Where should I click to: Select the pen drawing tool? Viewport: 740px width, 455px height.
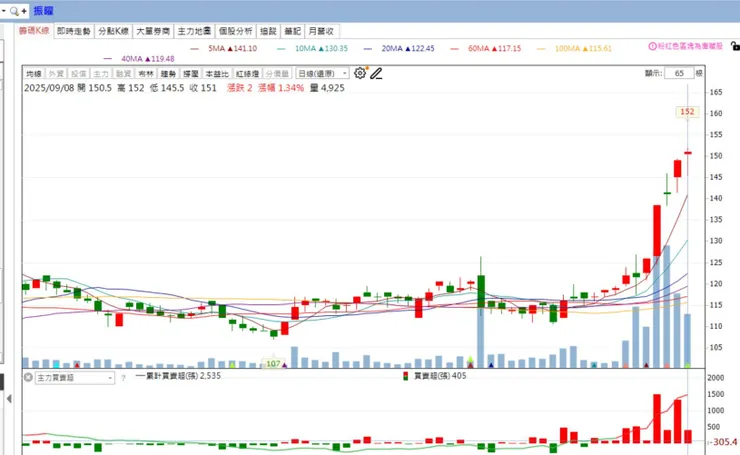pos(376,73)
